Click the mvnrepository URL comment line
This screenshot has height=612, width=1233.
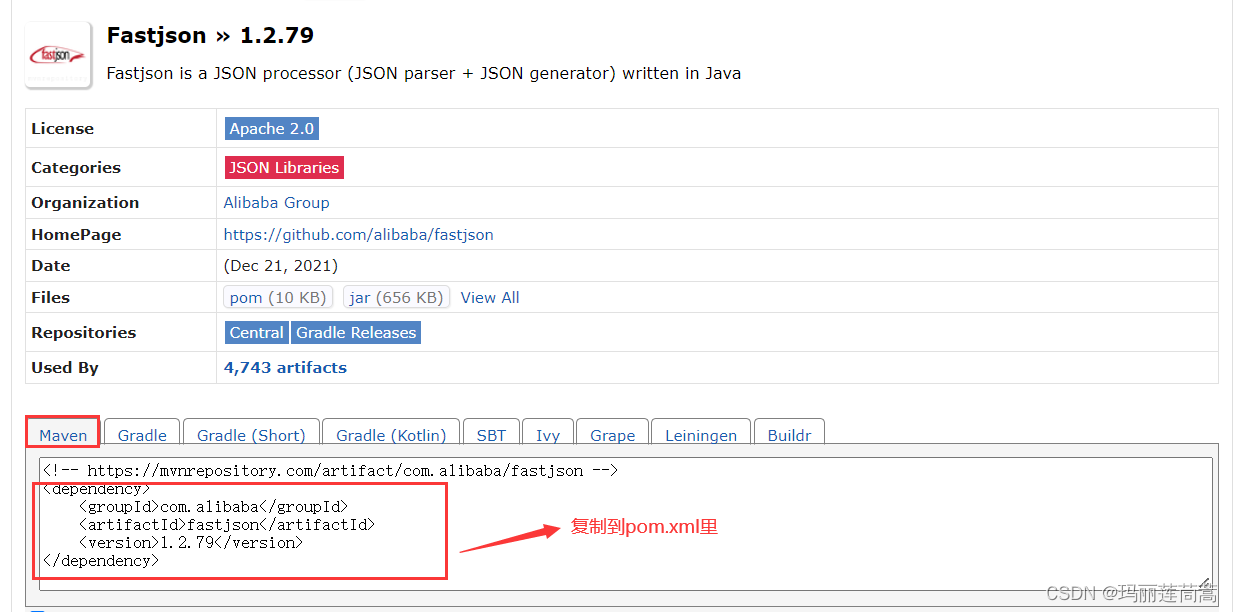click(x=330, y=470)
